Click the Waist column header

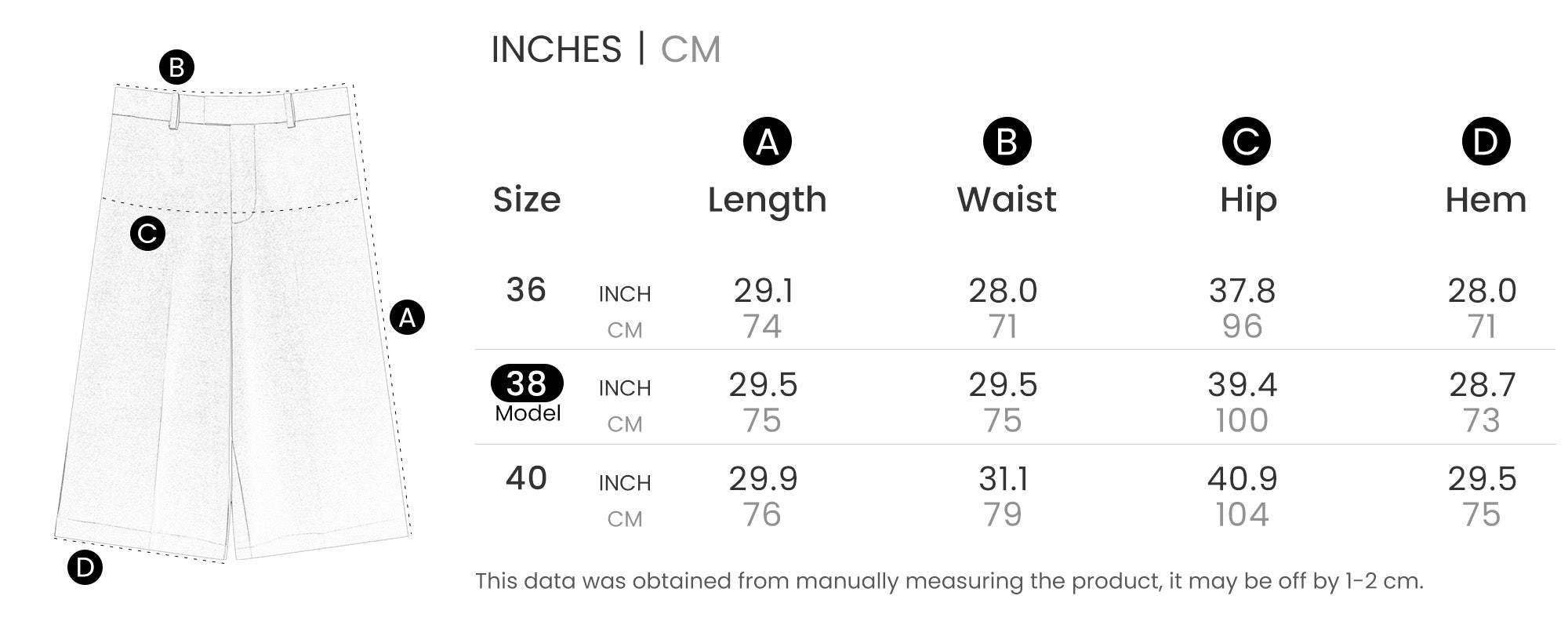coord(1007,200)
